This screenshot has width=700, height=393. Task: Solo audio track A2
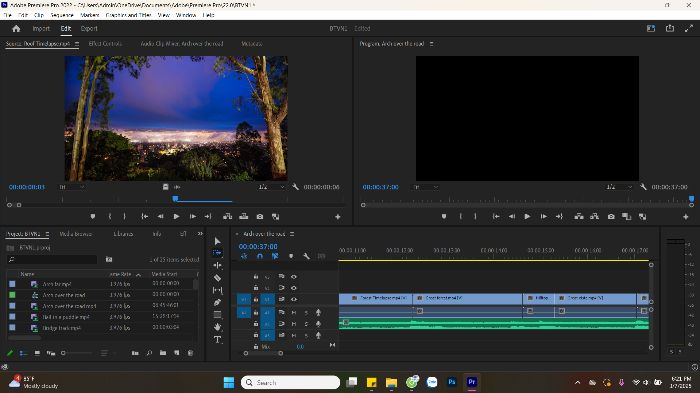tap(306, 324)
